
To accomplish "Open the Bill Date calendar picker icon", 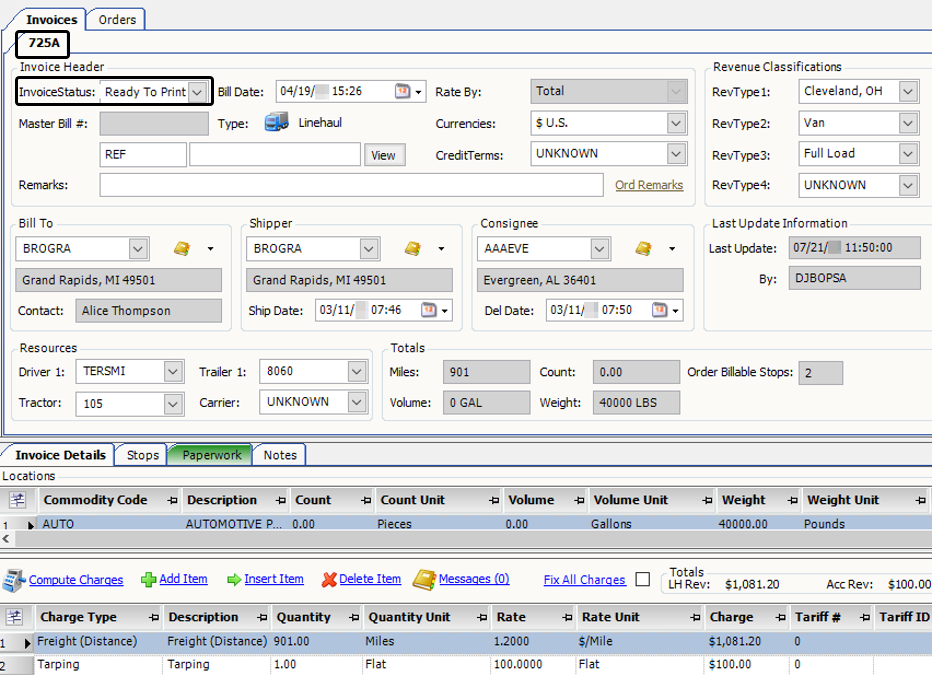I will coord(402,91).
